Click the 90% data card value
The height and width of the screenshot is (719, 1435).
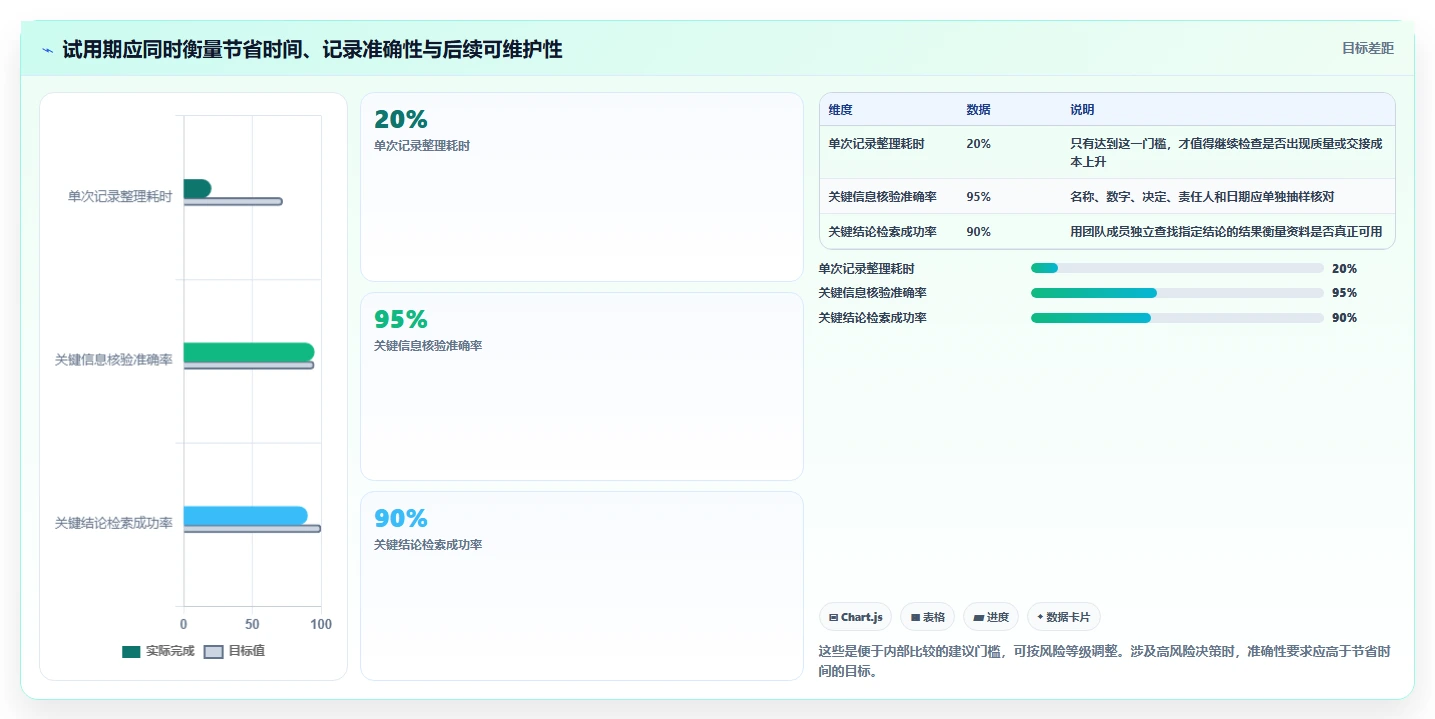(400, 519)
